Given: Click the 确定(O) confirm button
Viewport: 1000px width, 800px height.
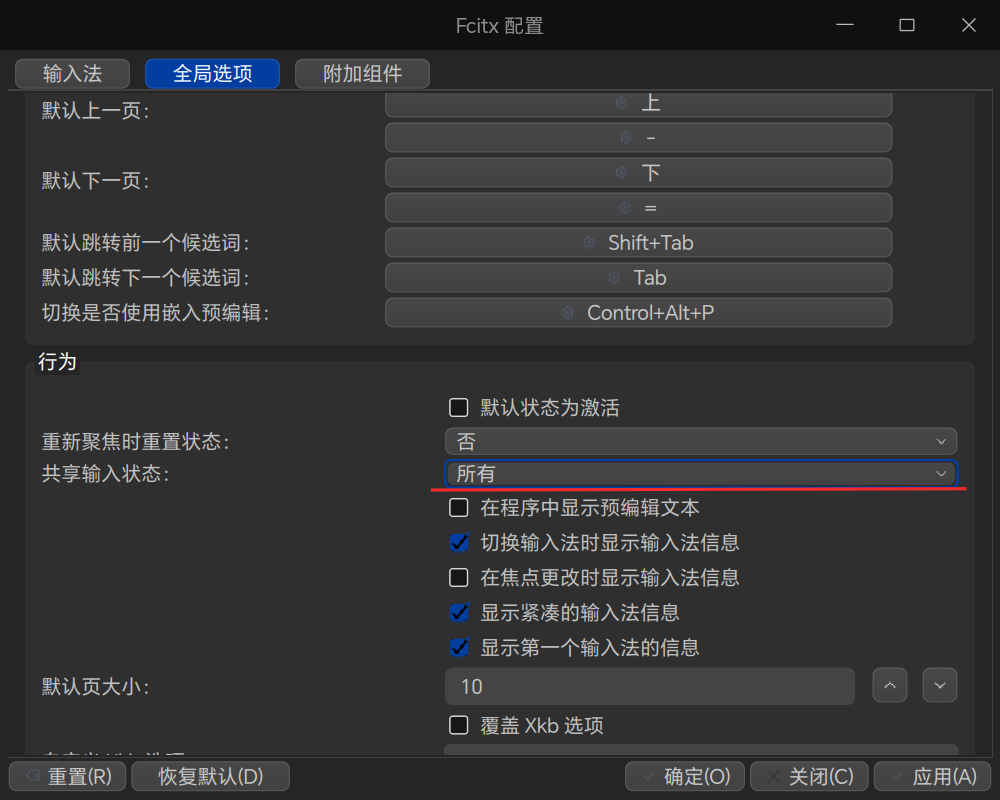Looking at the screenshot, I should (x=685, y=776).
